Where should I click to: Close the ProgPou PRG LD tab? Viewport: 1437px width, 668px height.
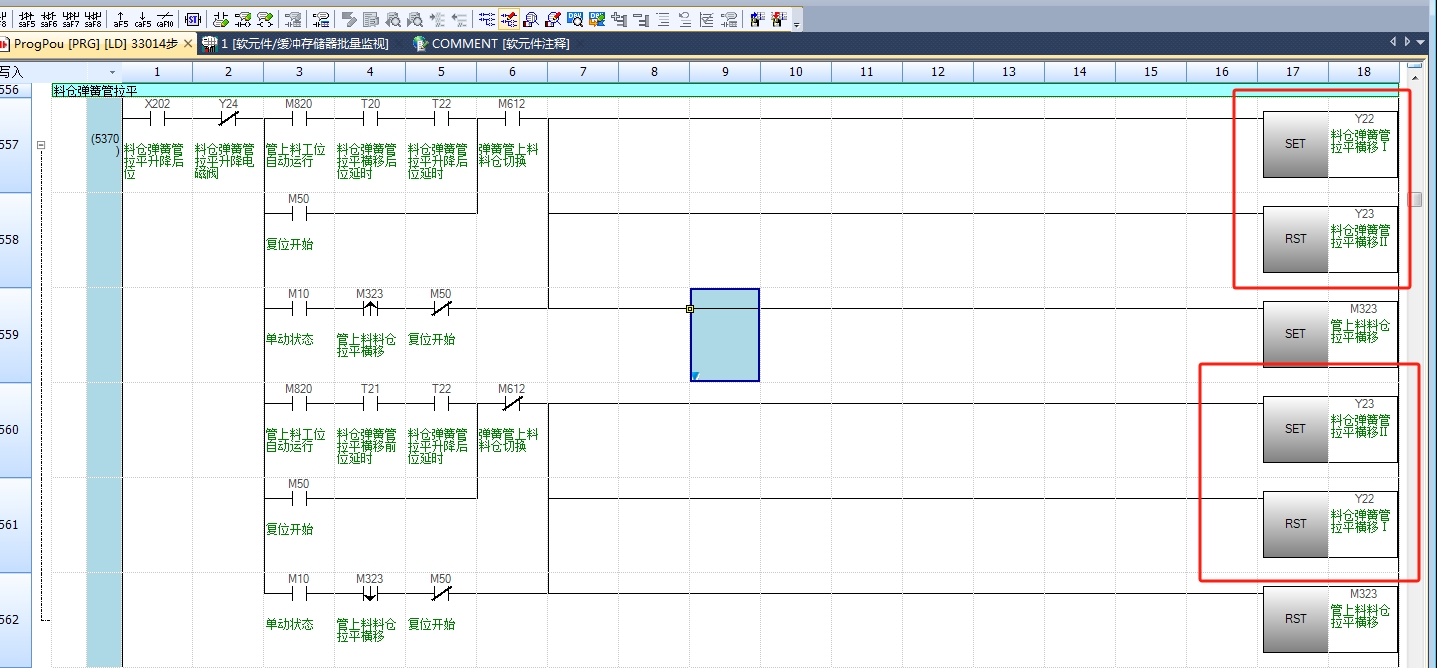pos(187,44)
